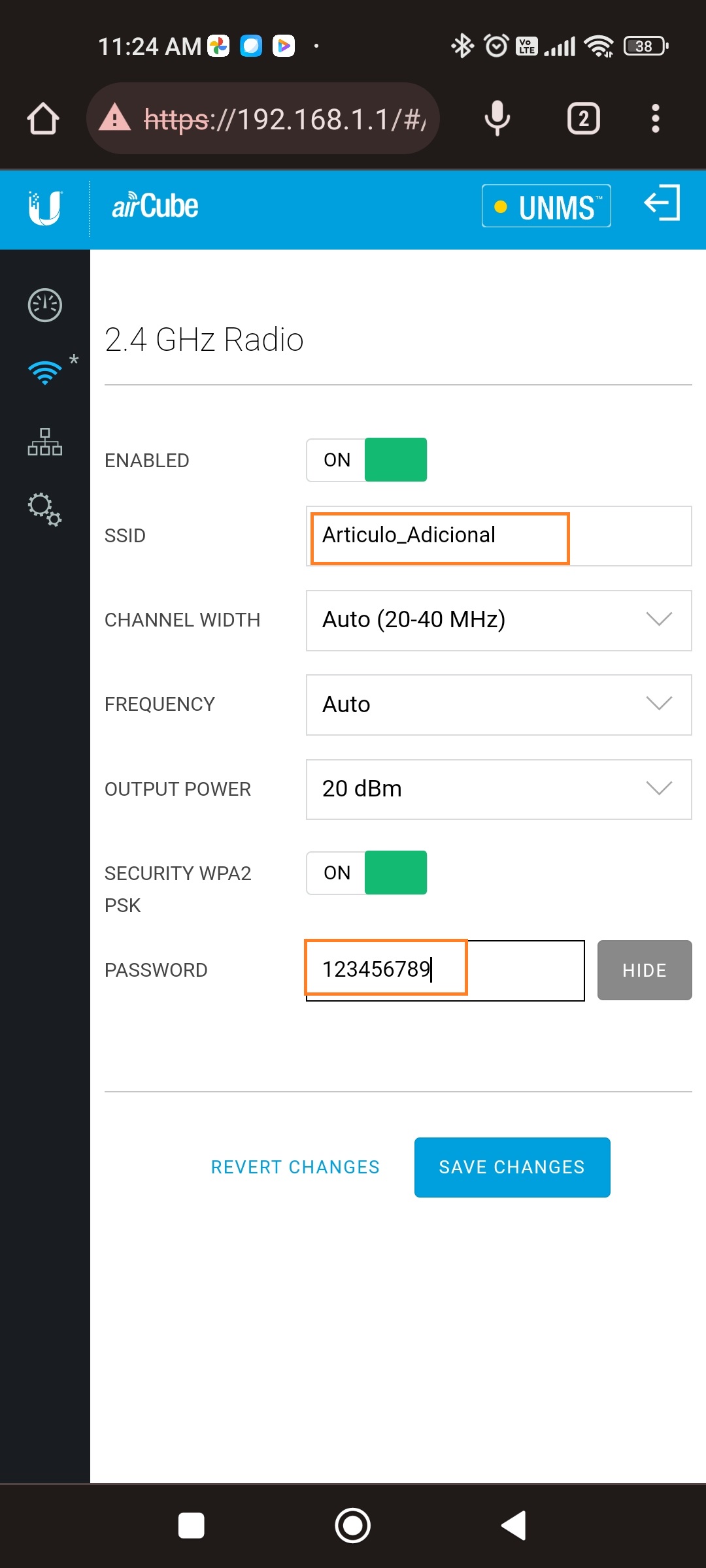Open the dashboard gauge icon in sidebar
This screenshot has width=706, height=1568.
[44, 305]
